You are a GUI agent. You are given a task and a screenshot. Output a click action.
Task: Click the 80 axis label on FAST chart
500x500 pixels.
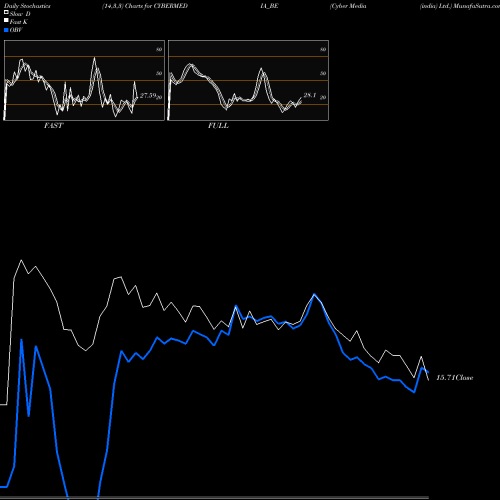[159, 49]
